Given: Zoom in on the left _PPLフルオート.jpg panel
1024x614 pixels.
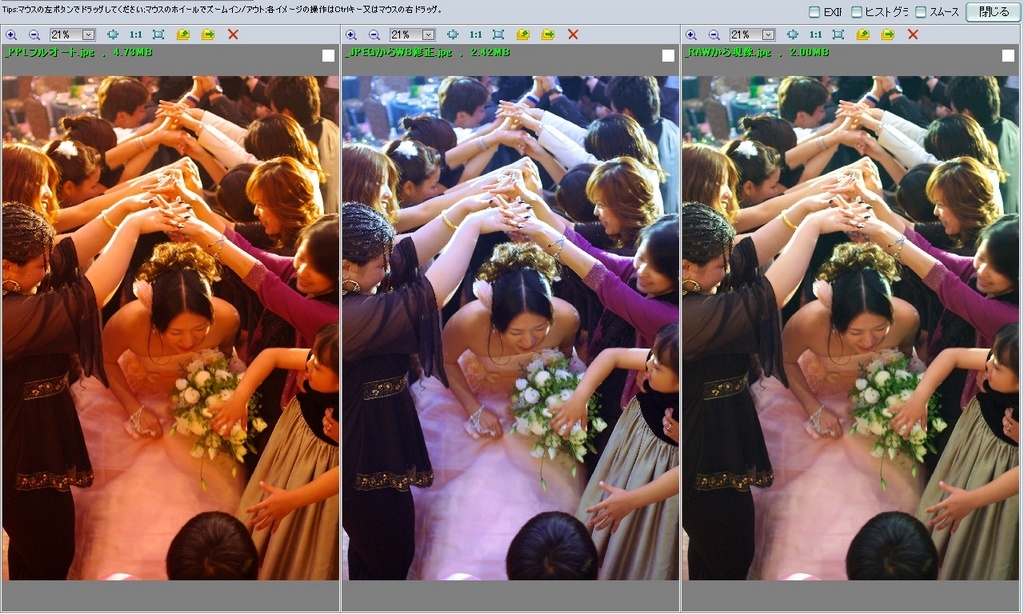Looking at the screenshot, I should click(11, 35).
